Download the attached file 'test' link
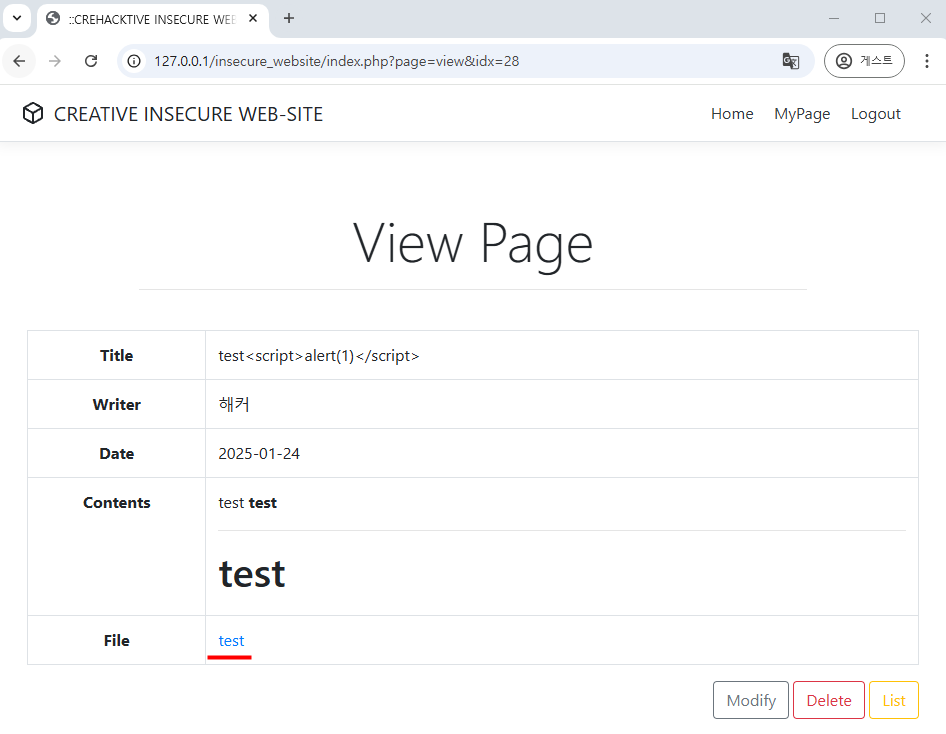The height and width of the screenshot is (734, 946). click(231, 641)
